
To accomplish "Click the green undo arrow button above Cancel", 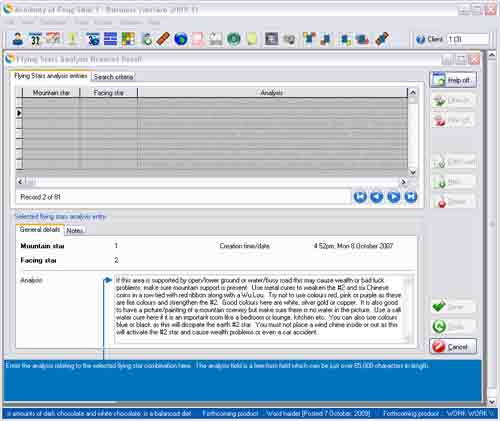I will (x=453, y=327).
